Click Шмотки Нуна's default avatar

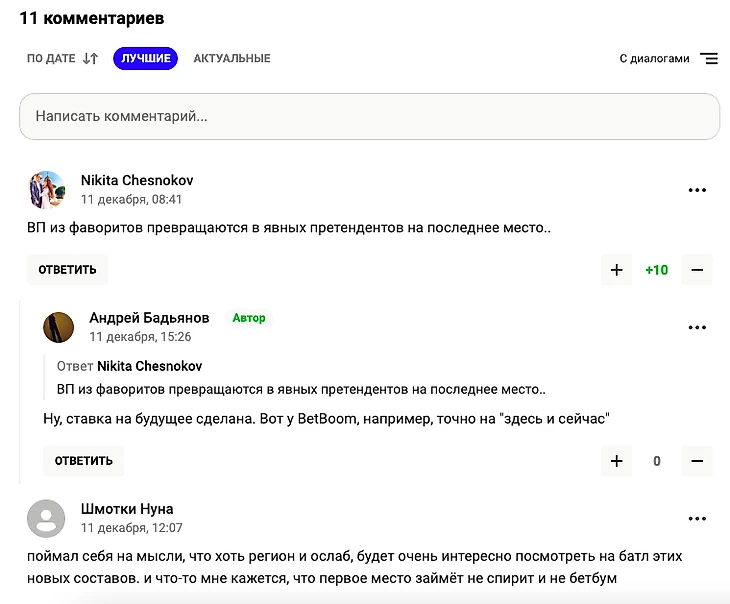[x=46, y=518]
